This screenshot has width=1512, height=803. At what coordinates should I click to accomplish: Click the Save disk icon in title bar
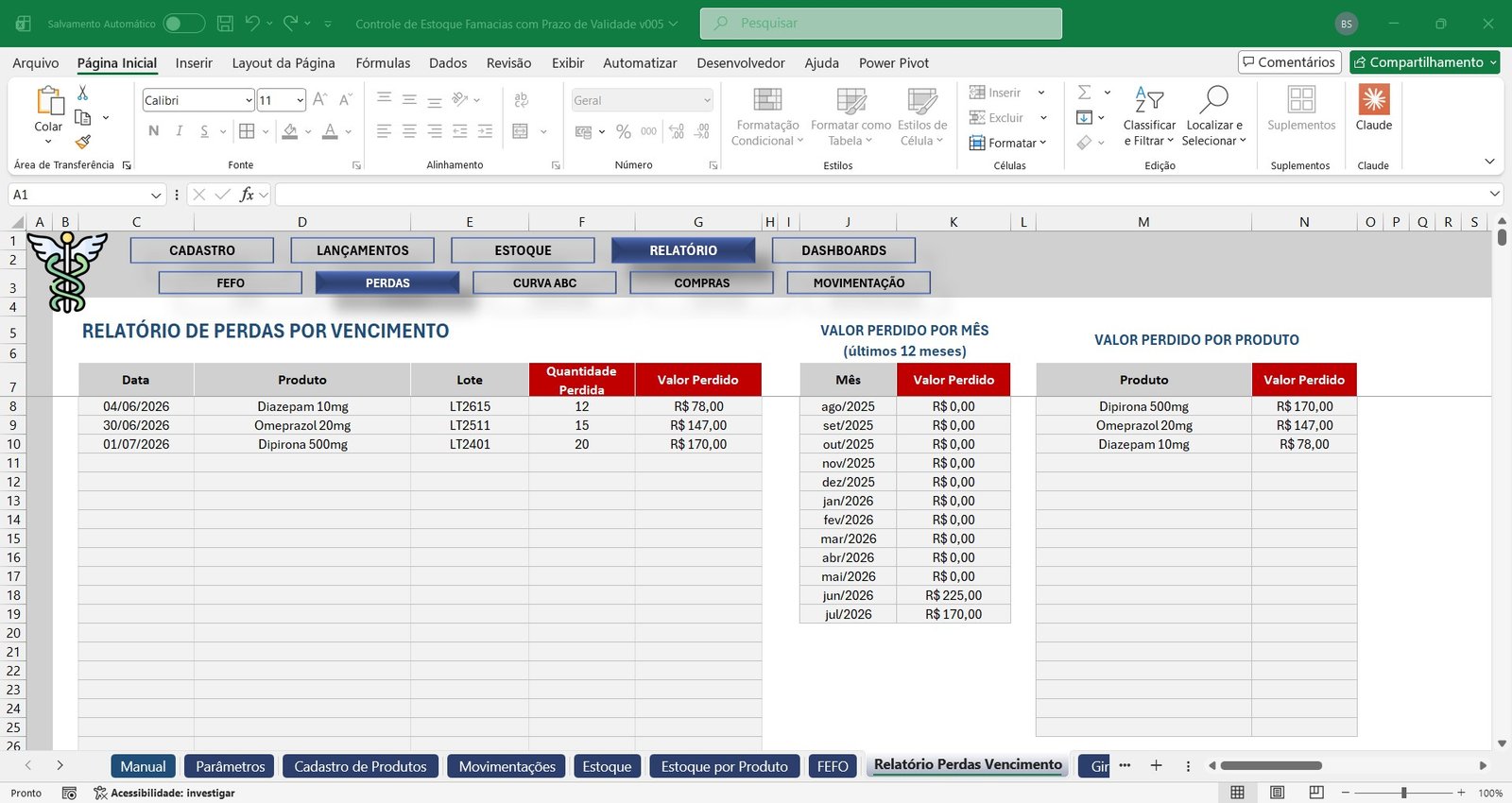pos(225,24)
